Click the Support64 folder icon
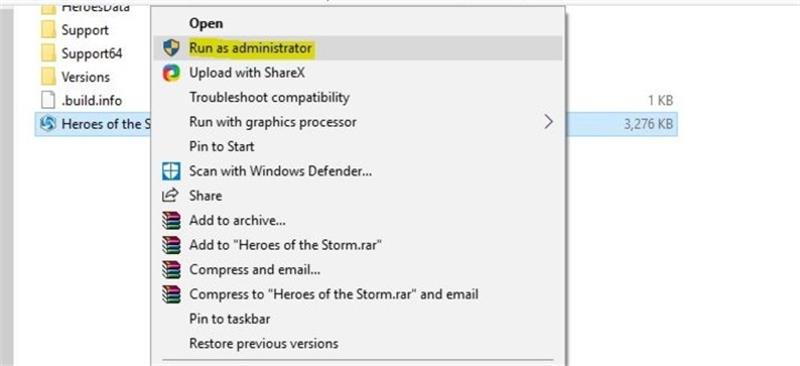800x366 pixels. [48, 53]
